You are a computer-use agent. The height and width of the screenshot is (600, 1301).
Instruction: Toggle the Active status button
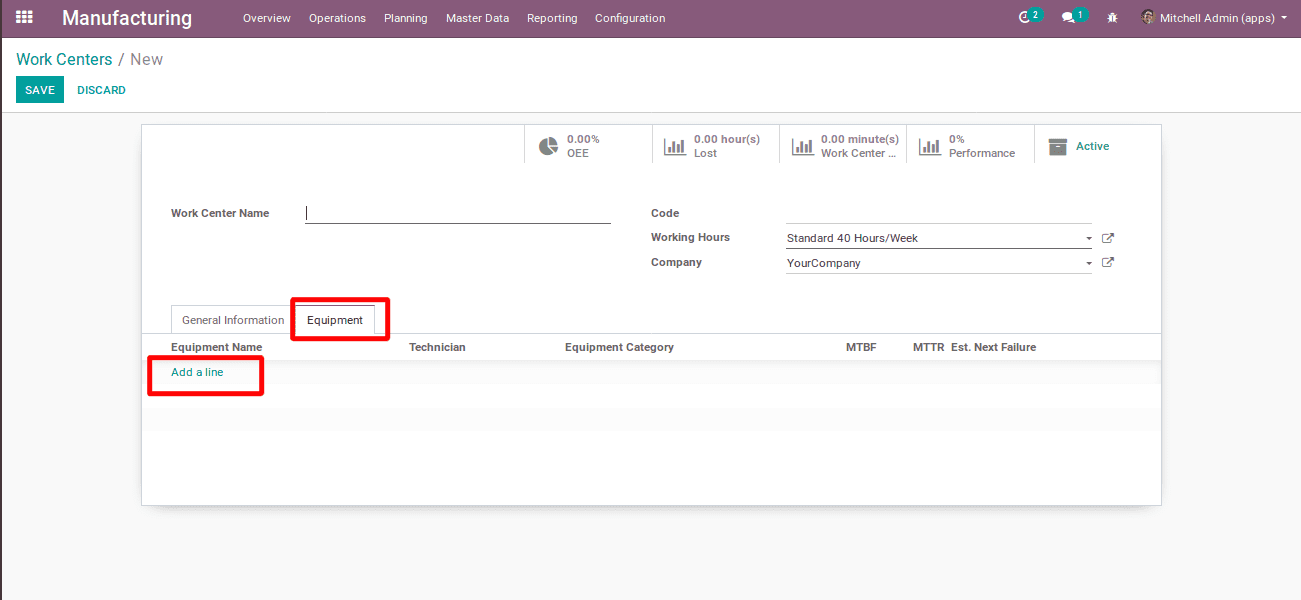(1097, 146)
